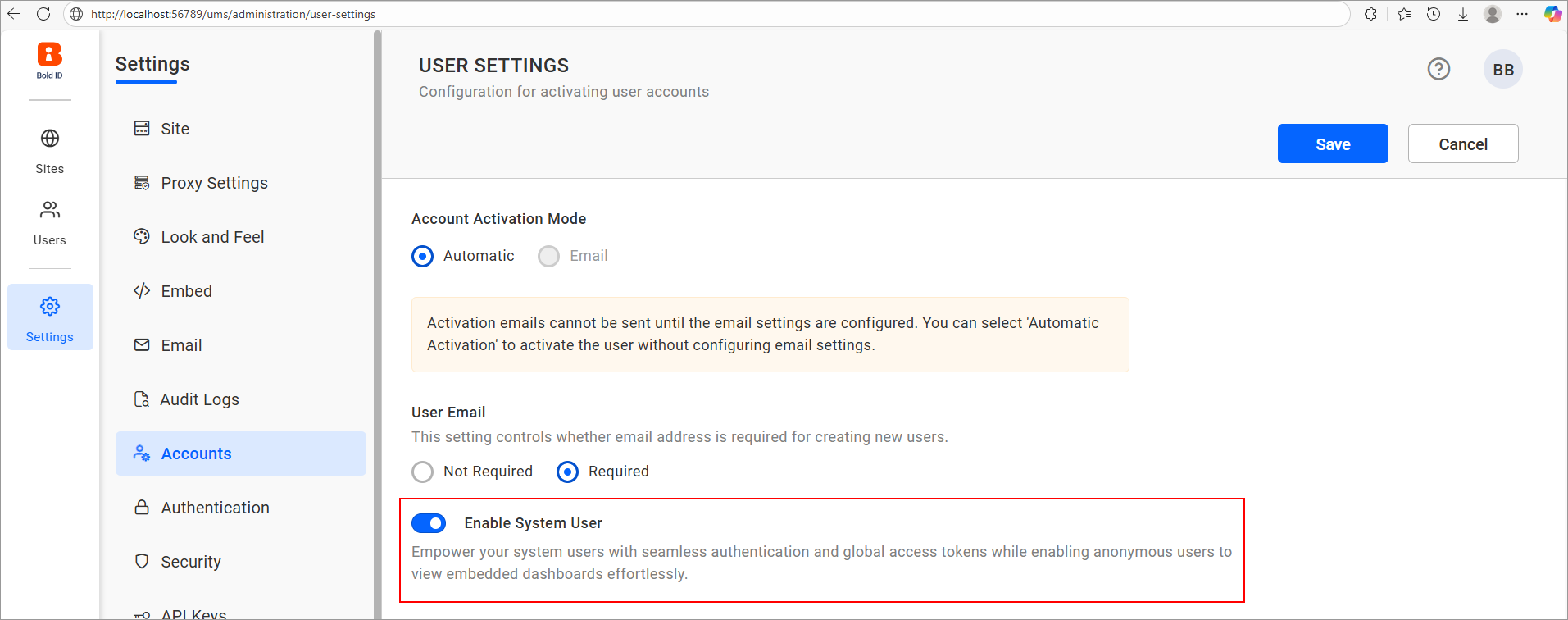Click the help question mark icon
The image size is (1568, 620).
click(x=1438, y=69)
